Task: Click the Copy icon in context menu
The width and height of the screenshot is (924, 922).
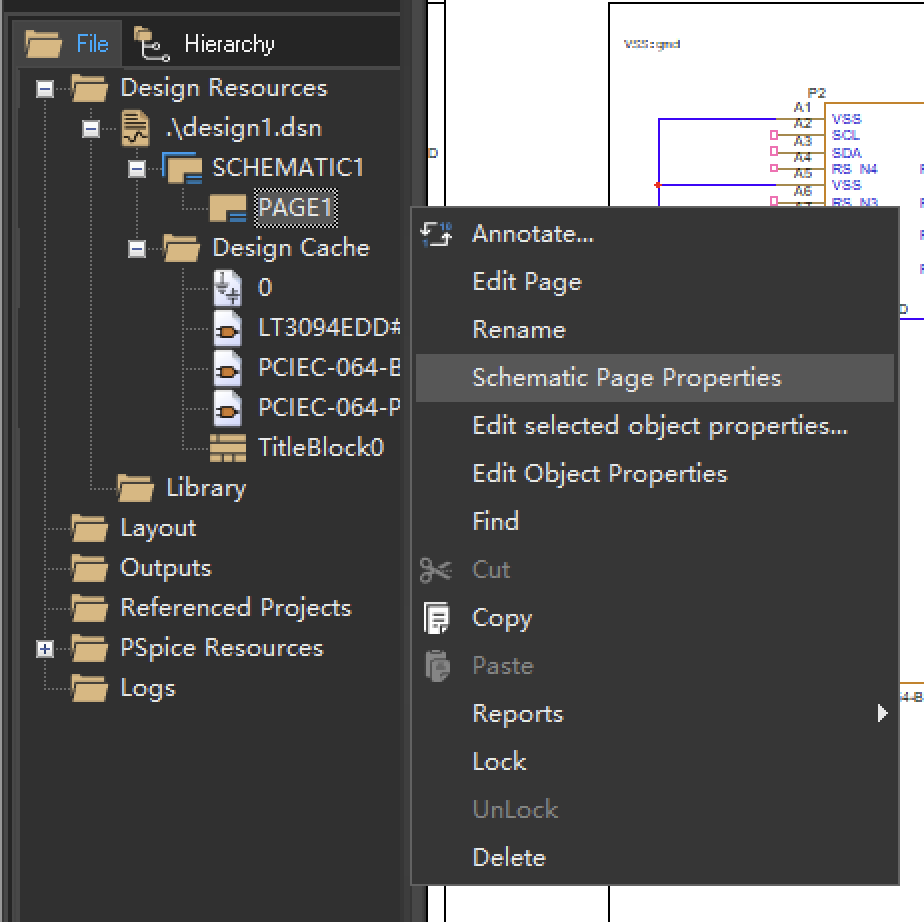Action: pyautogui.click(x=437, y=618)
